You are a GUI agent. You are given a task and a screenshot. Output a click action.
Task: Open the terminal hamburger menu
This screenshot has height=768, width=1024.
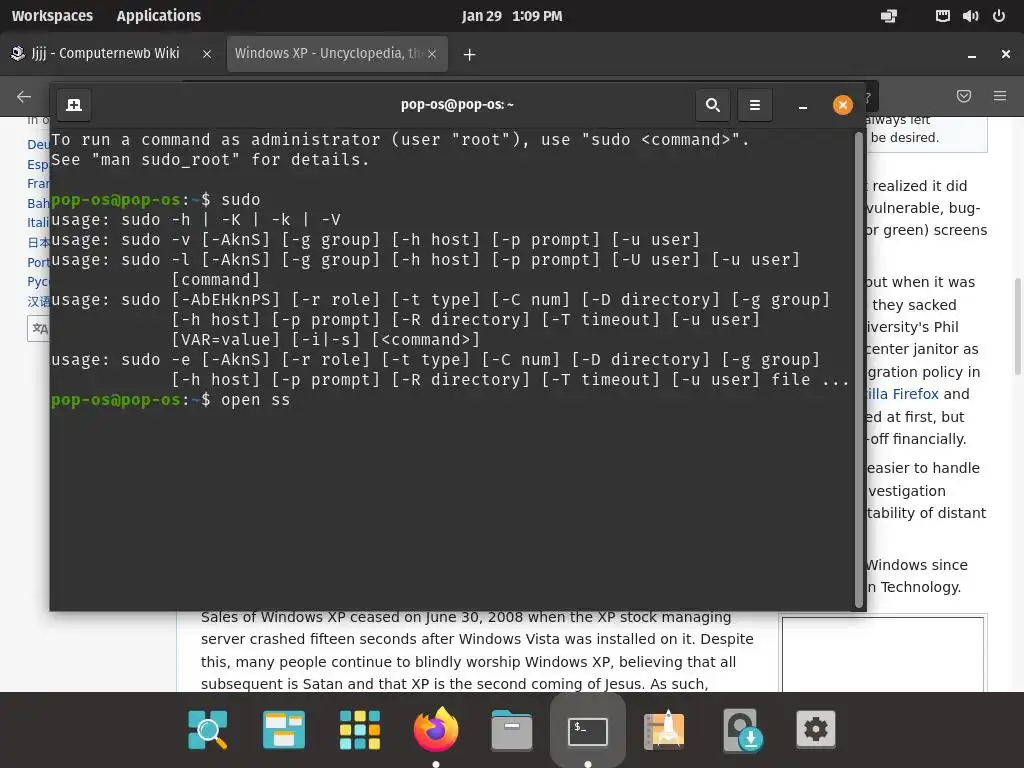[754, 104]
